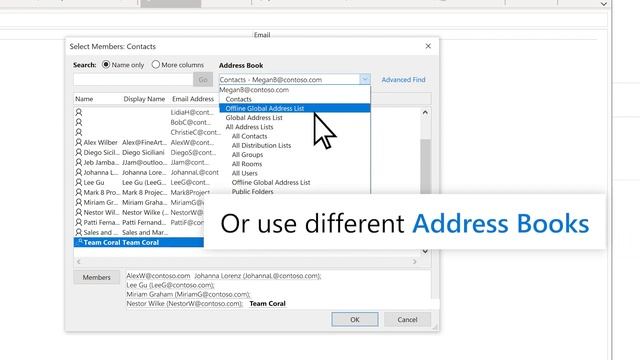Select the contact icon for ChristieC@cont row
640x360 pixels.
pos(79,132)
